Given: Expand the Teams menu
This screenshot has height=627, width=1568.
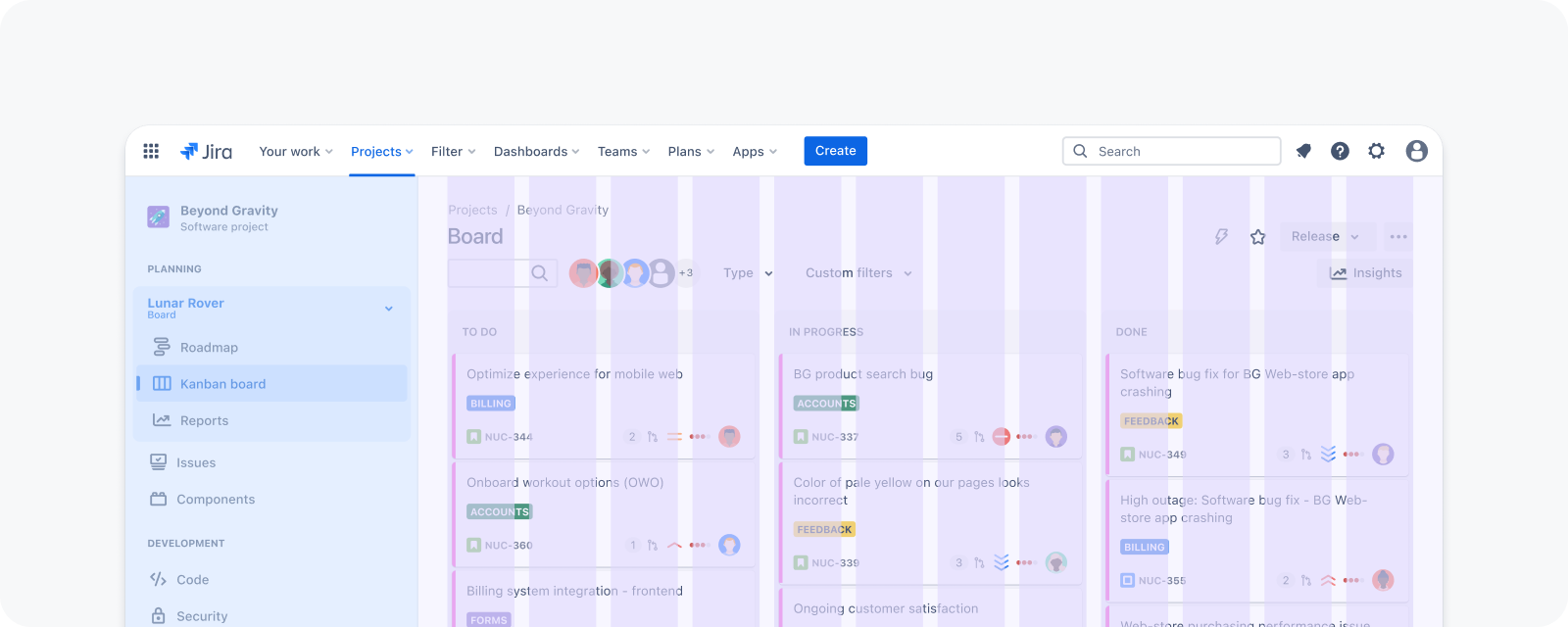Looking at the screenshot, I should [x=624, y=151].
